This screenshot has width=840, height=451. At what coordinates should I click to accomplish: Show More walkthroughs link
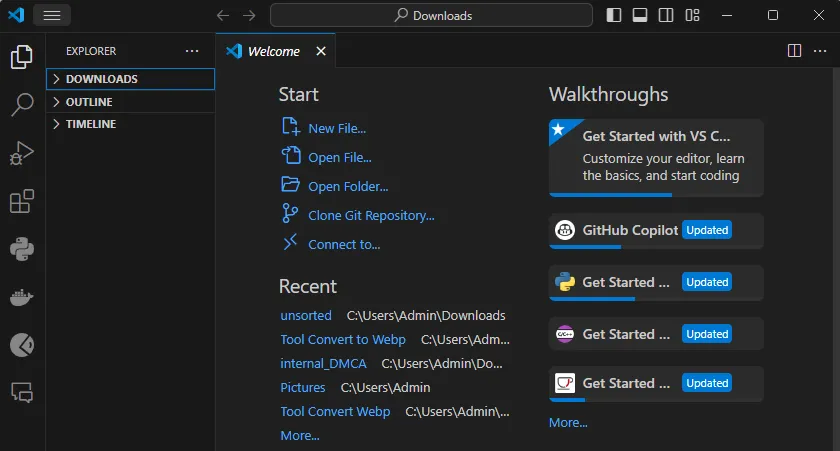point(568,423)
